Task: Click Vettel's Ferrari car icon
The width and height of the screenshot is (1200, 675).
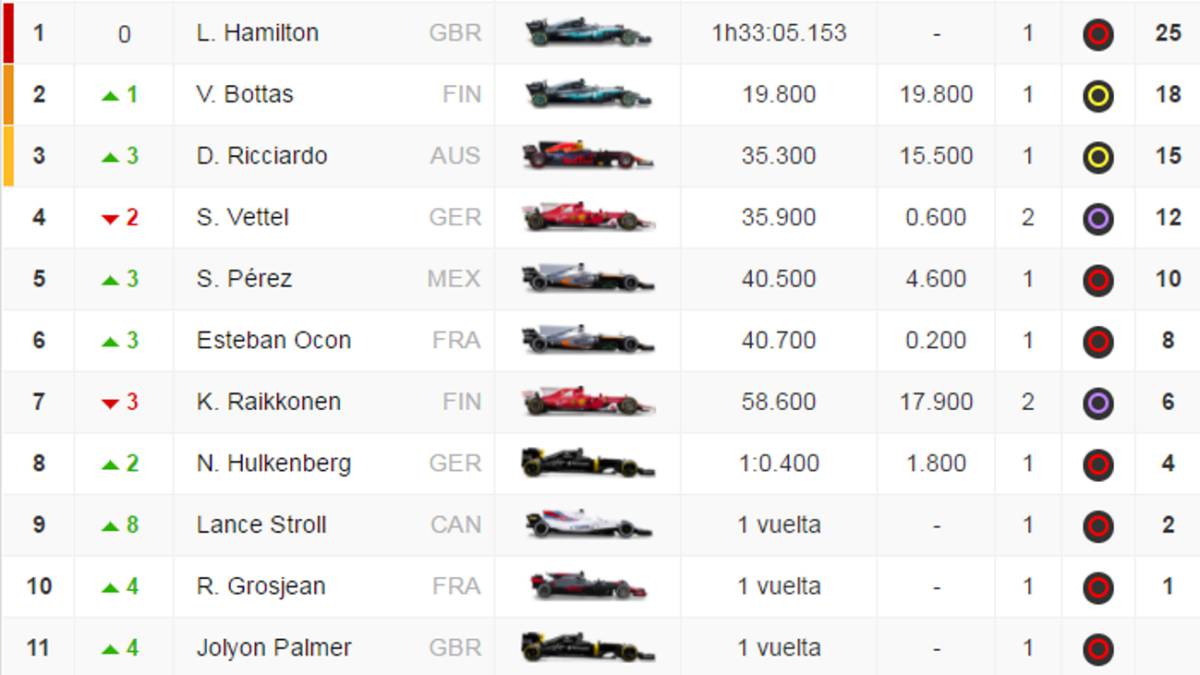Action: (x=588, y=217)
